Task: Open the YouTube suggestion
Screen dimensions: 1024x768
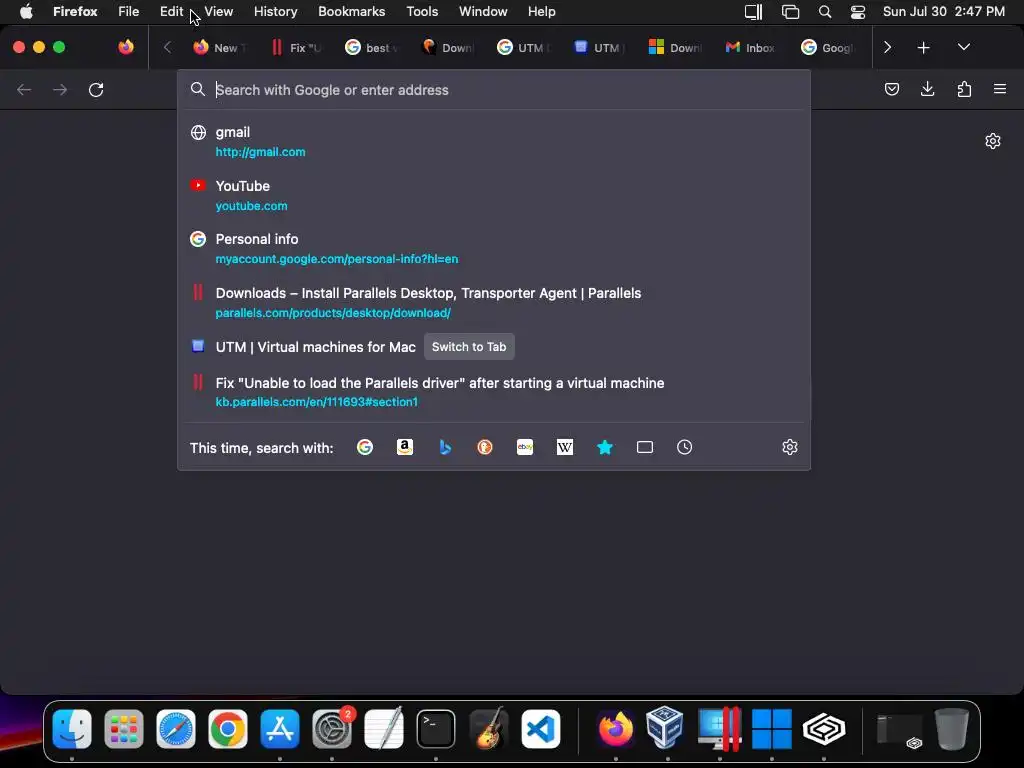Action: (494, 195)
